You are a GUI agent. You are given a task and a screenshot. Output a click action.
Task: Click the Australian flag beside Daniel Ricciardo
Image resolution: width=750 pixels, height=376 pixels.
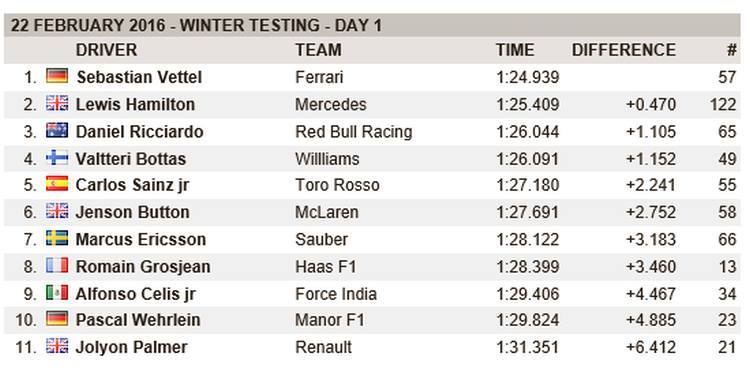pos(57,131)
